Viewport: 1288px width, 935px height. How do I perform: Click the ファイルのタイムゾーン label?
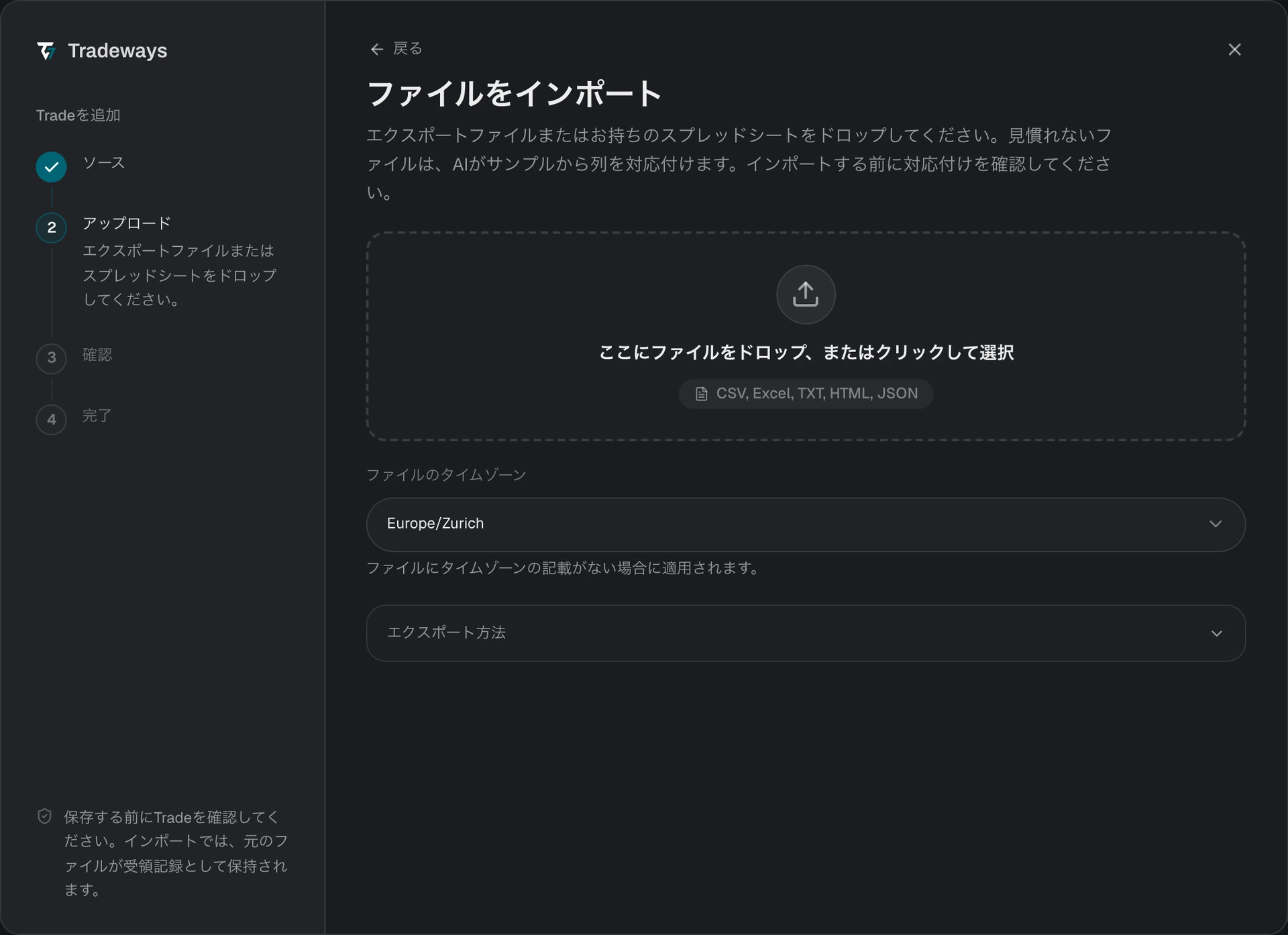[446, 475]
